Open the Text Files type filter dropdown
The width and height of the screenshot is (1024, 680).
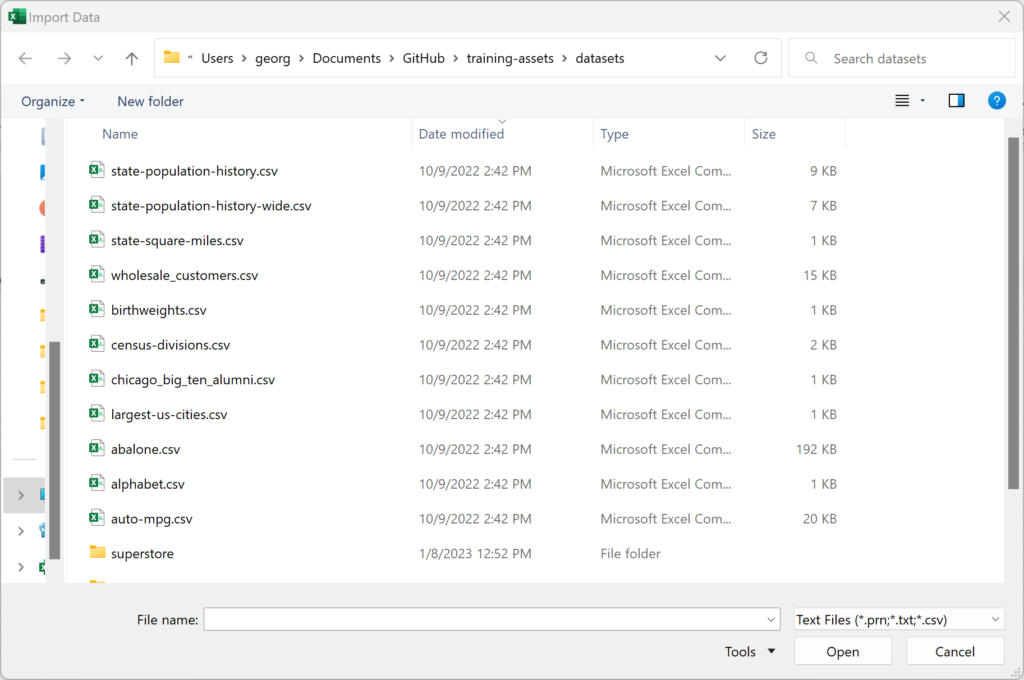click(898, 620)
